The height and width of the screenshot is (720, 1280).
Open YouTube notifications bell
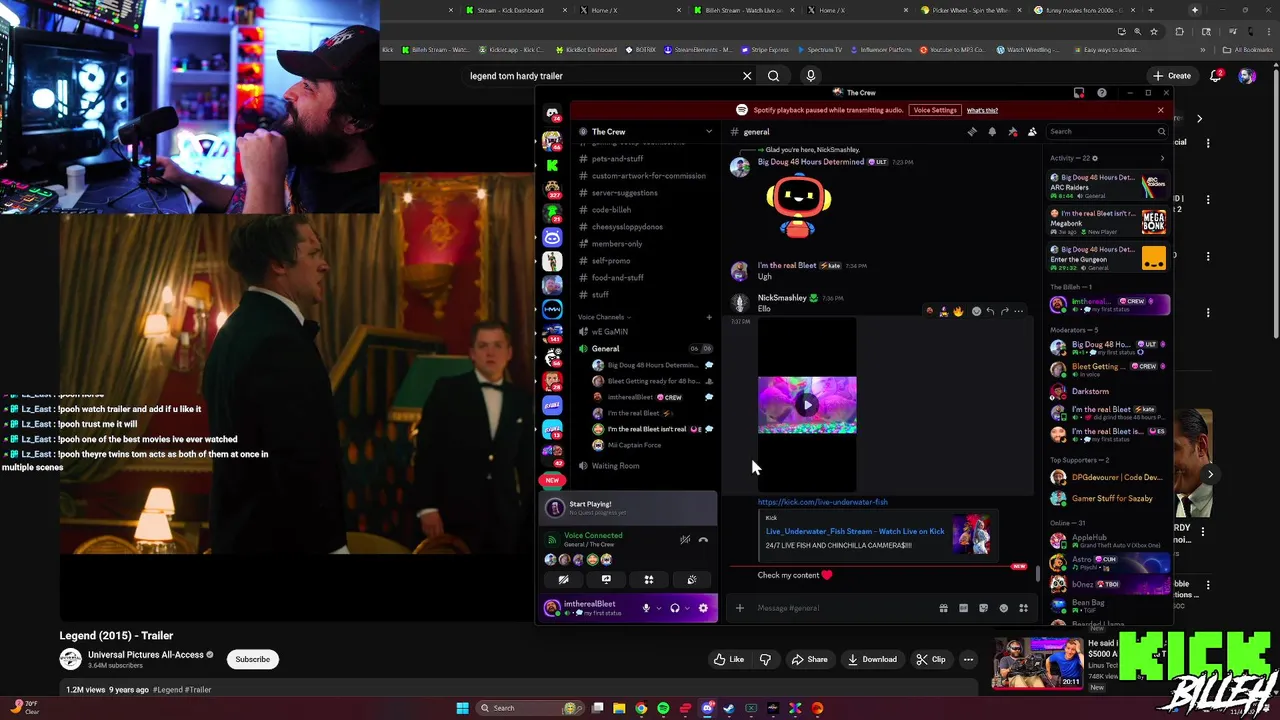(1216, 76)
